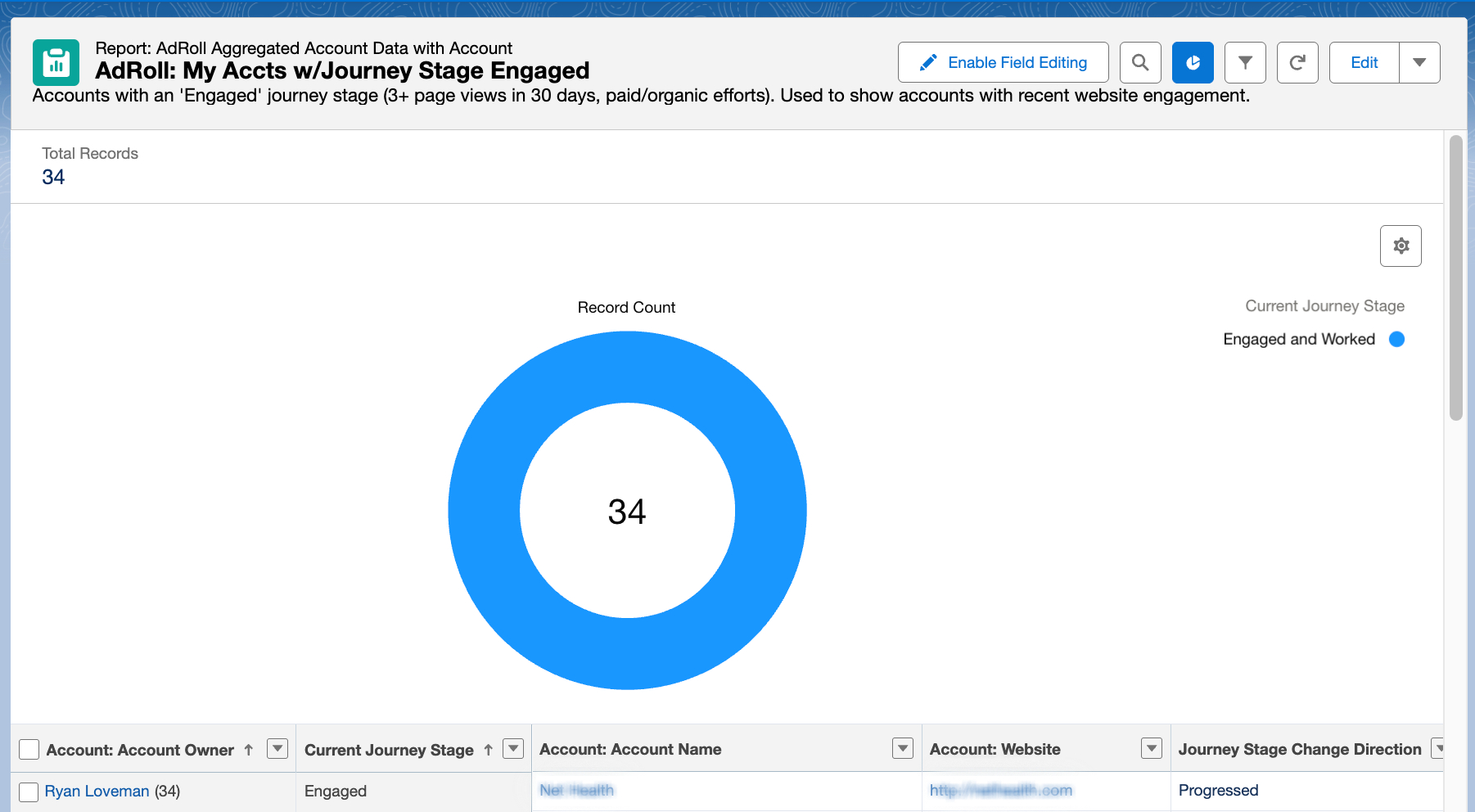Open Current Journey Stage column dropdown
The width and height of the screenshot is (1475, 812).
click(513, 748)
